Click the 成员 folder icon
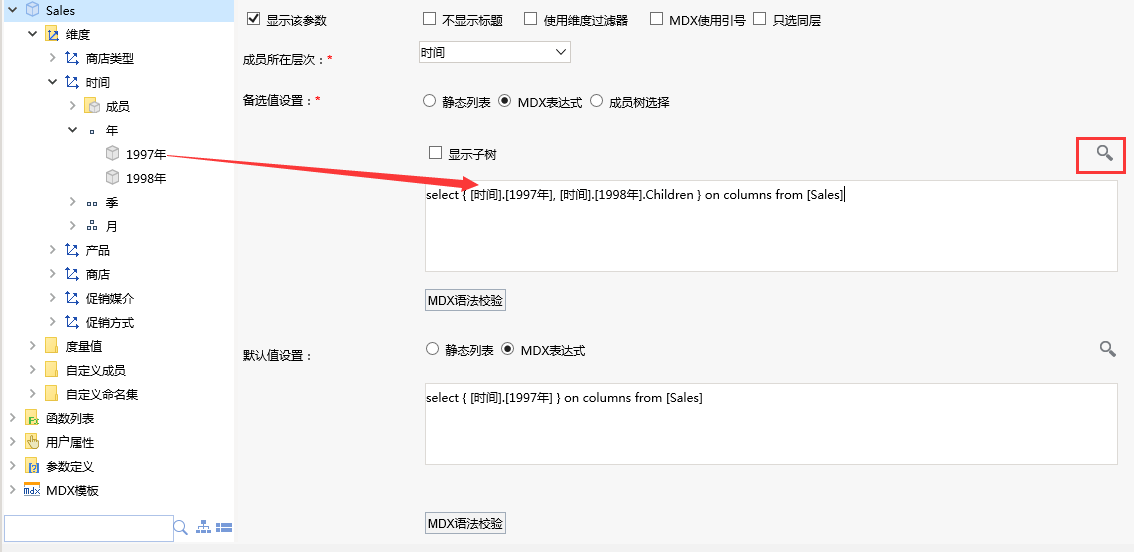Screen dimensions: 1134x552 pos(92,106)
